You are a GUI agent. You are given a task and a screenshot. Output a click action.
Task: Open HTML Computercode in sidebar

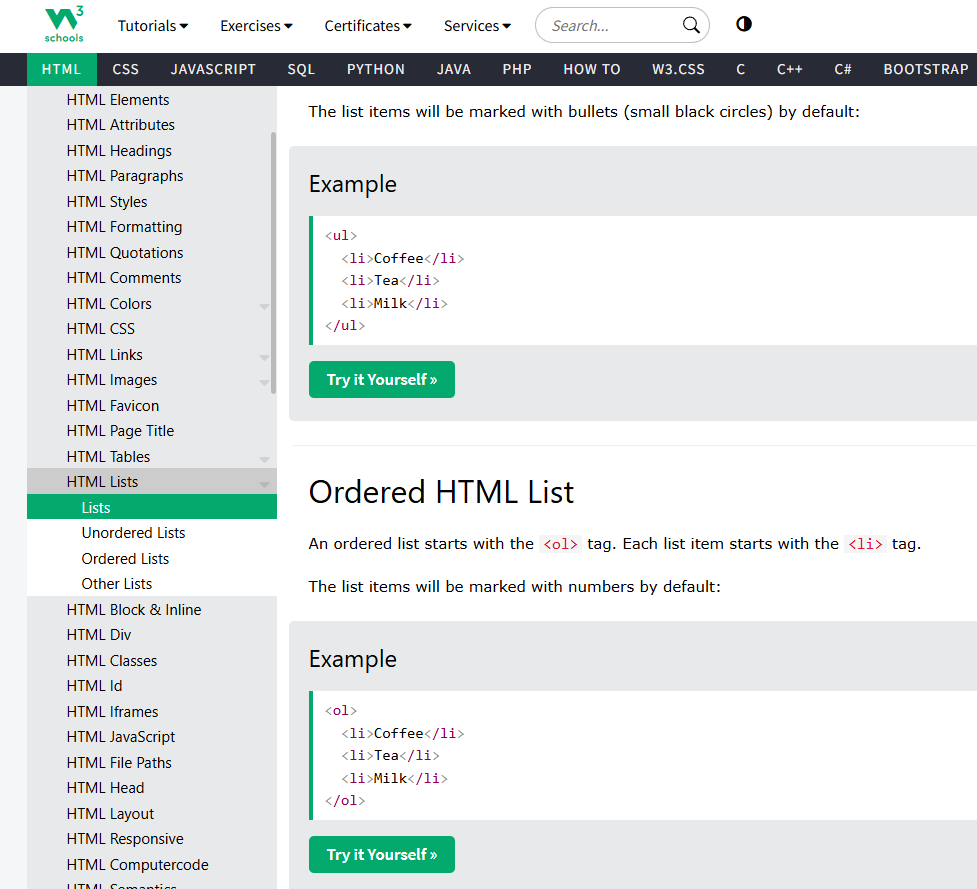[x=151, y=865]
